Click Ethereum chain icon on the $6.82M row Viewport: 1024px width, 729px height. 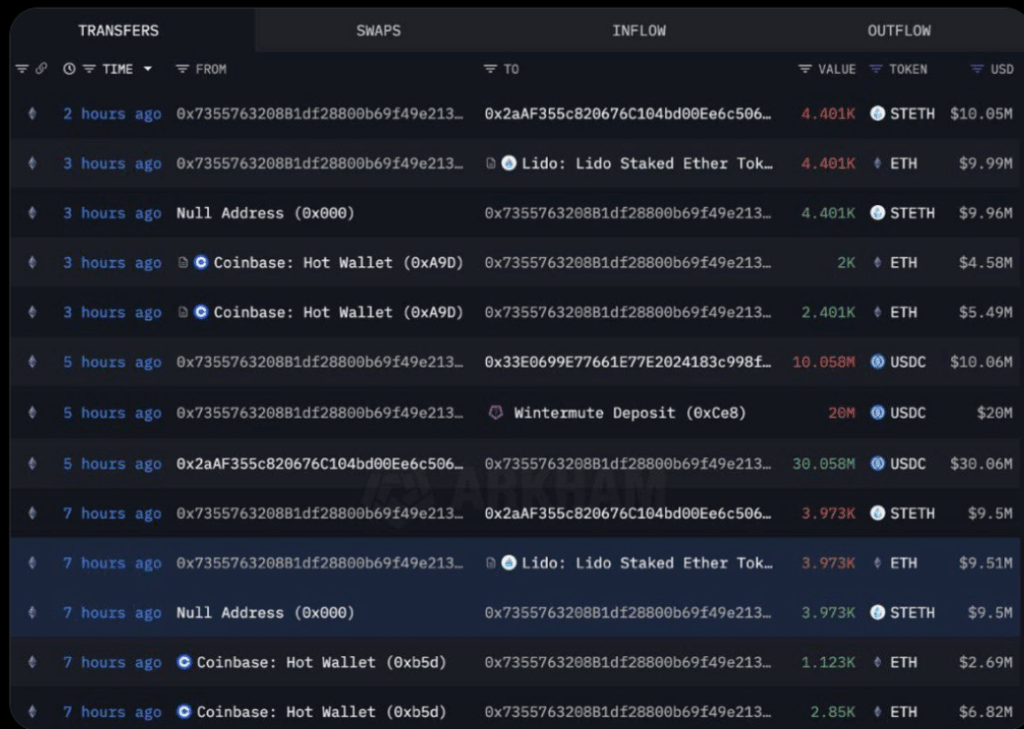pos(32,712)
